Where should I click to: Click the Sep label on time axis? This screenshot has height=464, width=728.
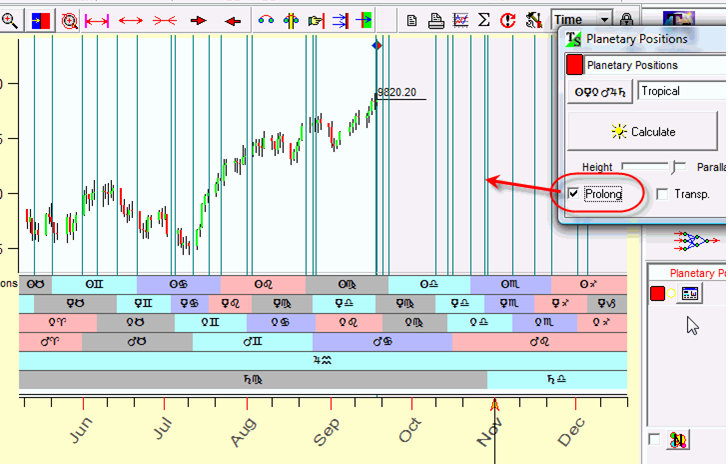pyautogui.click(x=327, y=431)
